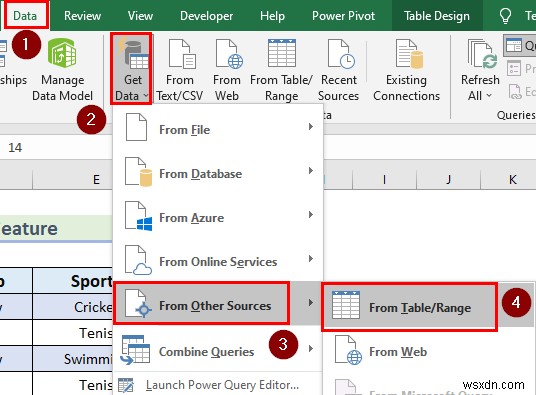
Task: Click the From Other Sources icon
Action: coord(137,303)
